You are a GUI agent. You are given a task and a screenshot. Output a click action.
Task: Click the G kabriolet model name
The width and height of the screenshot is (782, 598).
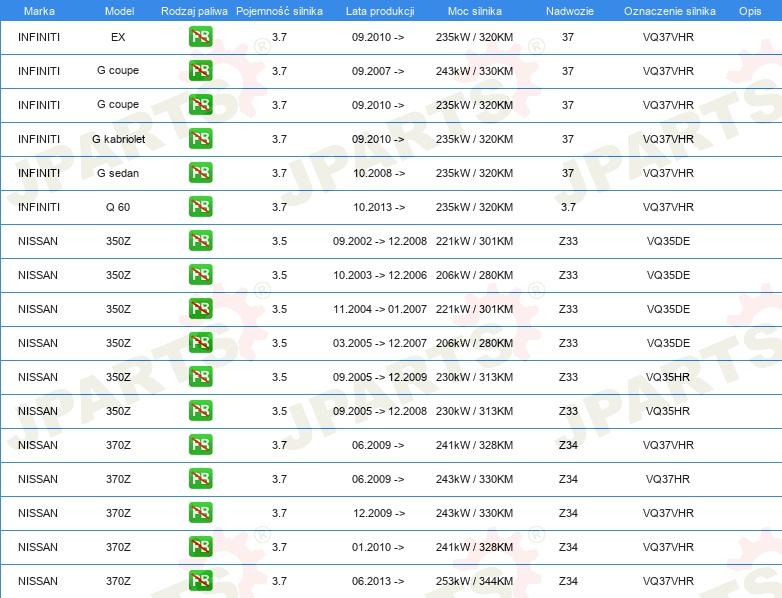coord(118,139)
